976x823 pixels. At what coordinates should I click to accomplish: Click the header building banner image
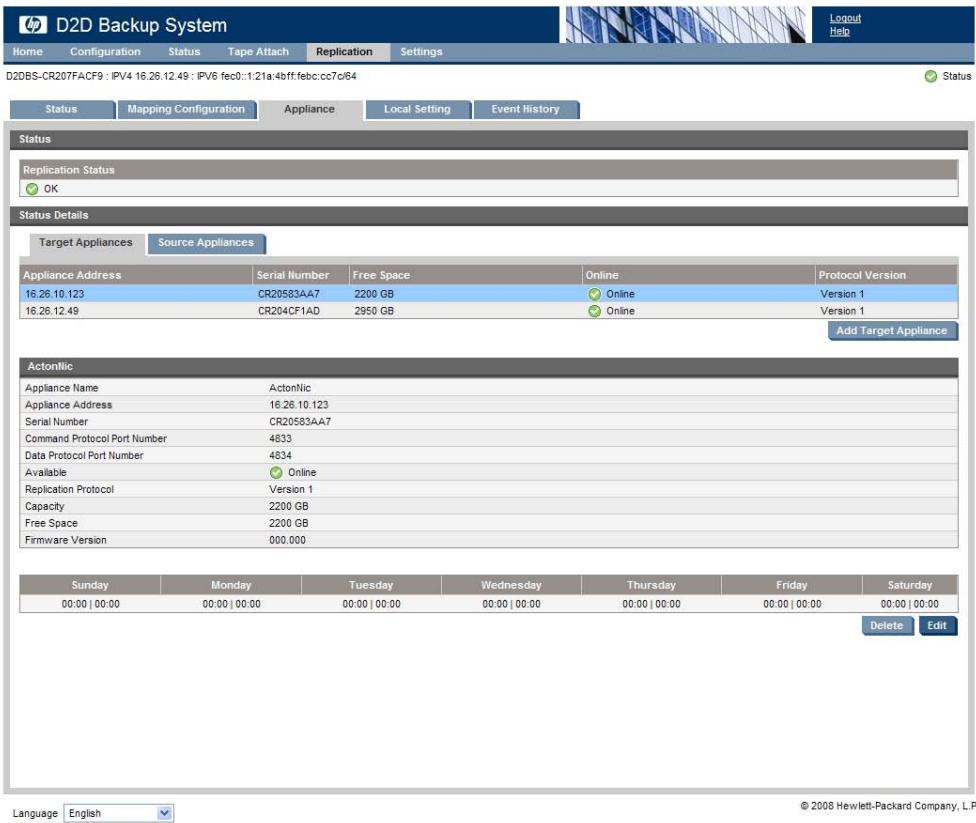point(685,25)
